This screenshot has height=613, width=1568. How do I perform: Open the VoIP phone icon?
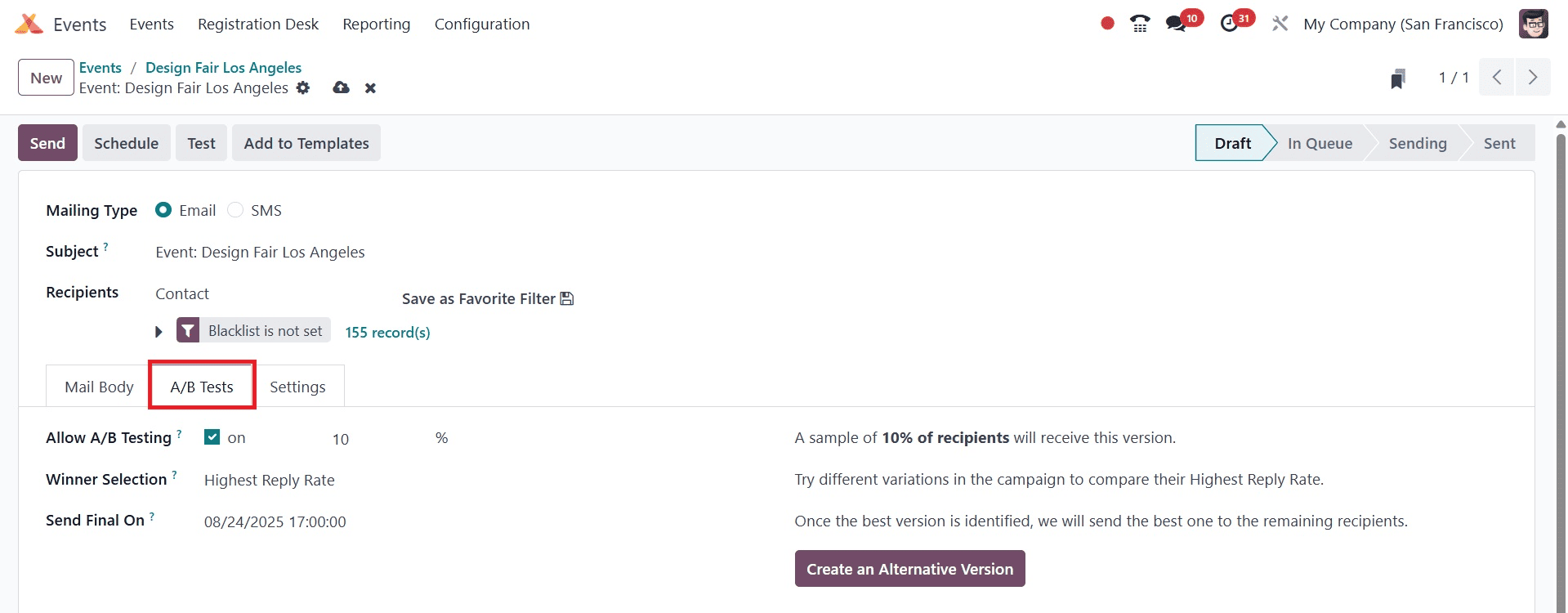1140,24
